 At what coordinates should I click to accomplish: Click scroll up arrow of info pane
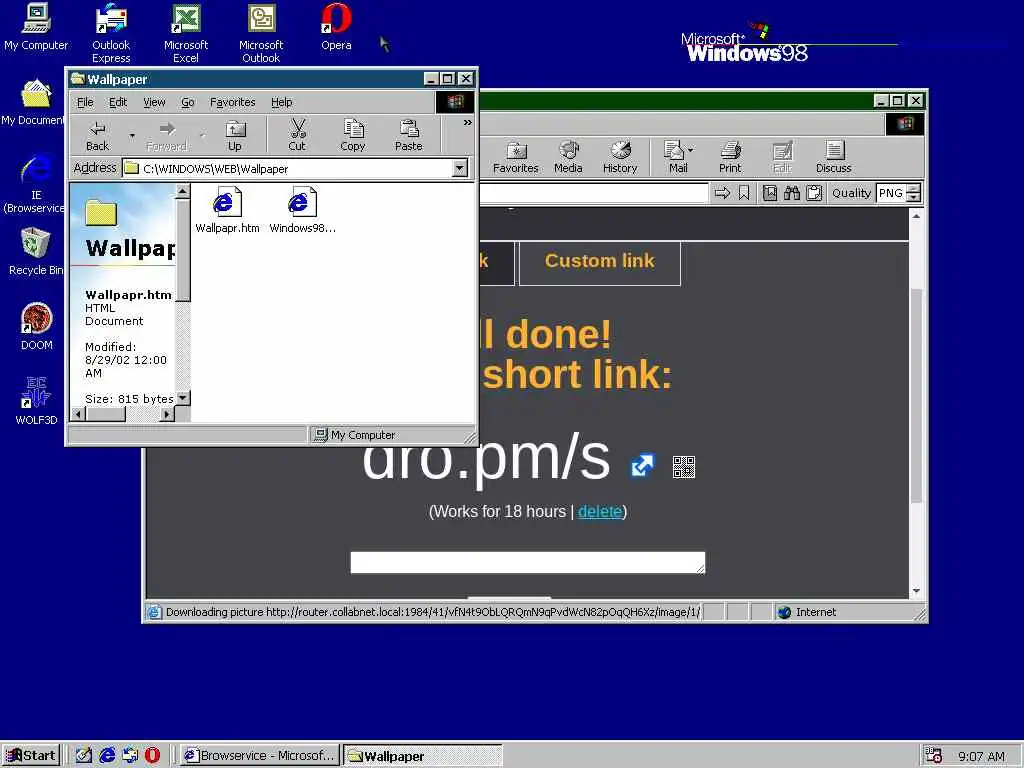[183, 191]
